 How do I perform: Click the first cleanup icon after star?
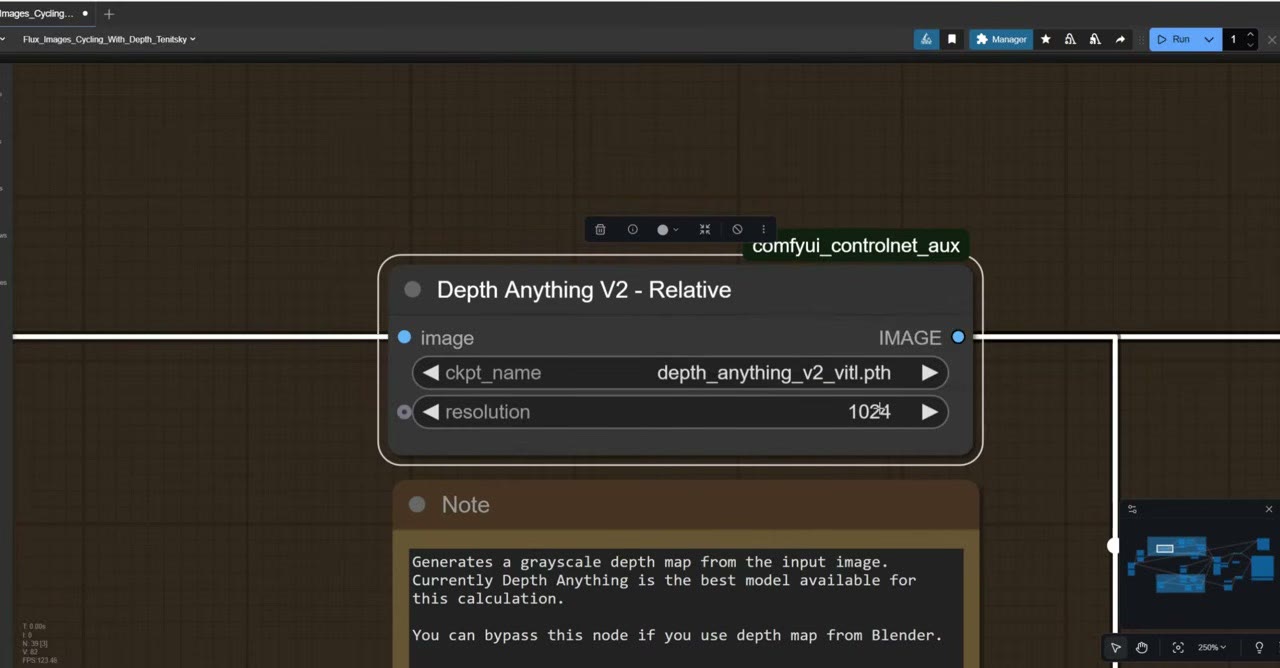coord(1070,39)
